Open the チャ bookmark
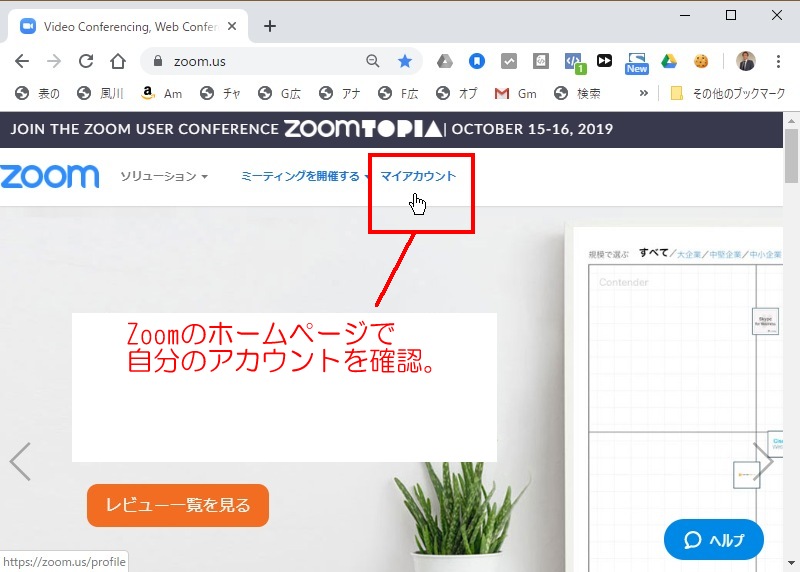The width and height of the screenshot is (800, 572). tap(220, 93)
